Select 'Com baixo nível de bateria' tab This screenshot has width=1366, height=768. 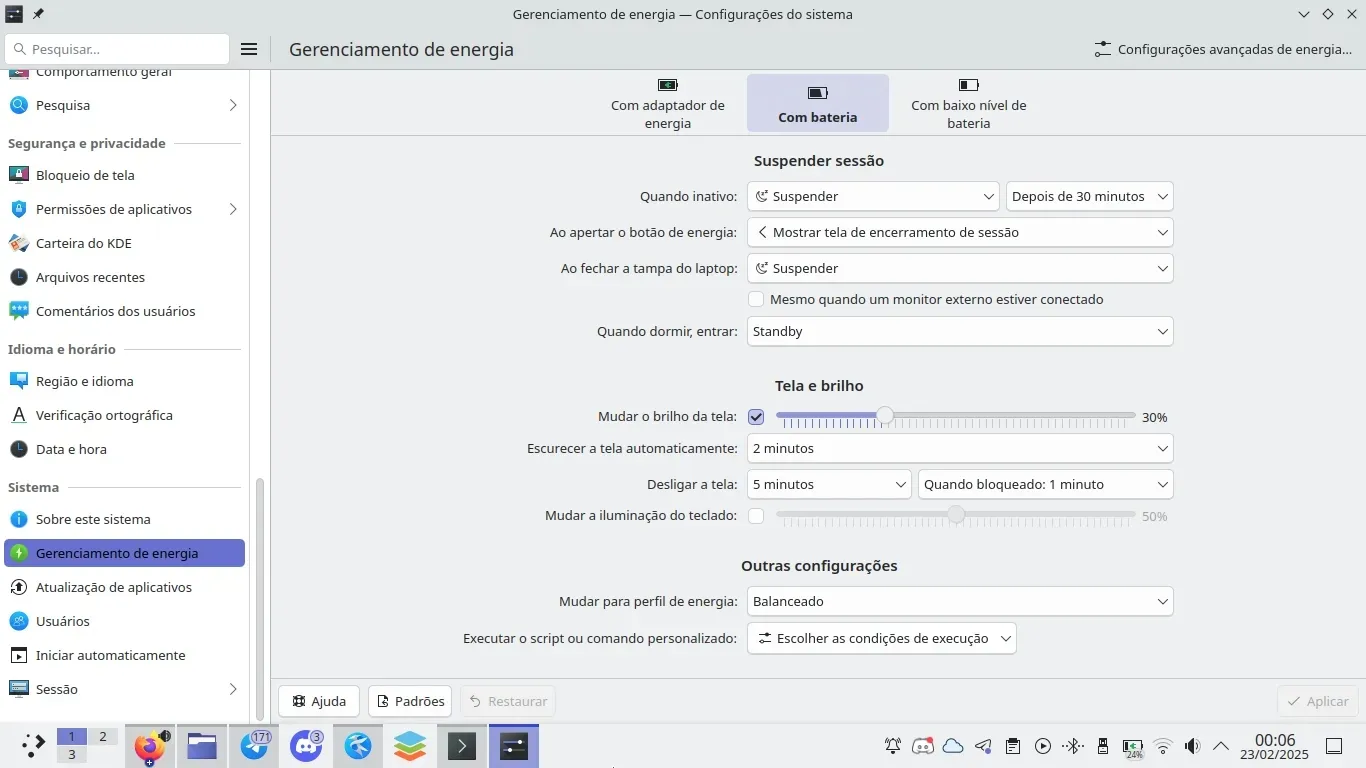click(x=968, y=104)
